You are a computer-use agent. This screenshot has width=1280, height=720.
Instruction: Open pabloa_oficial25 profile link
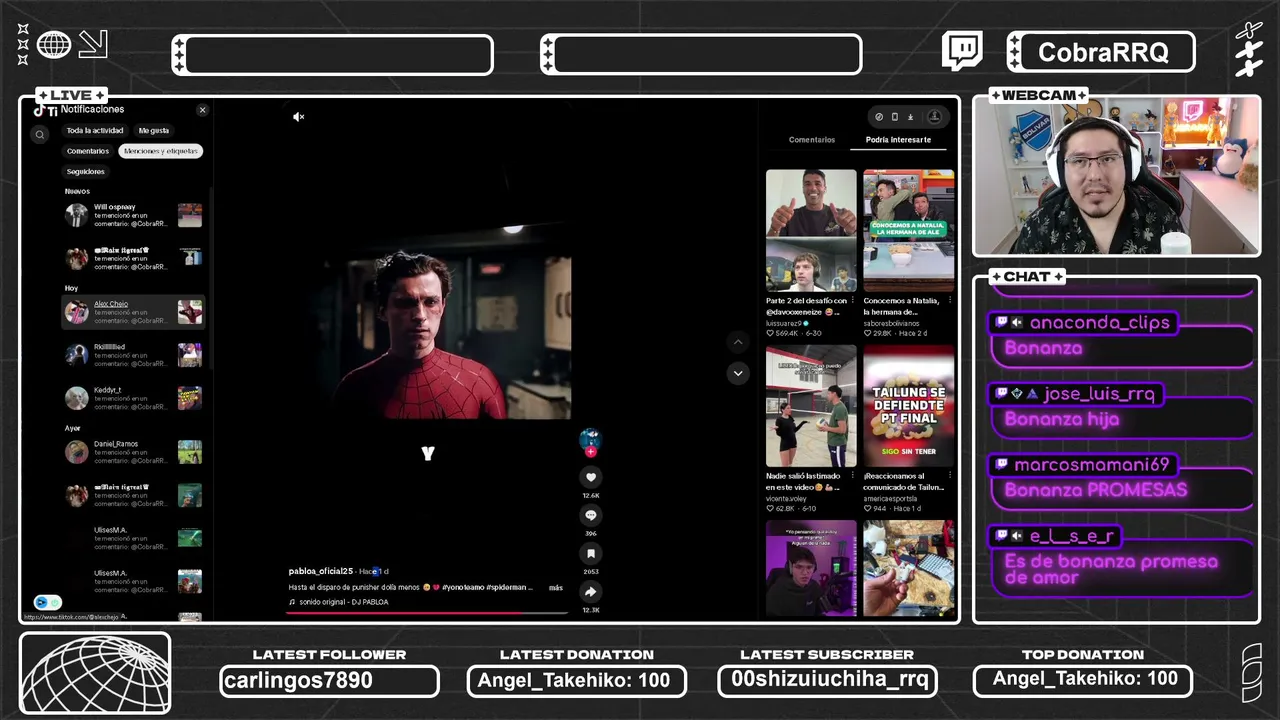[321, 571]
